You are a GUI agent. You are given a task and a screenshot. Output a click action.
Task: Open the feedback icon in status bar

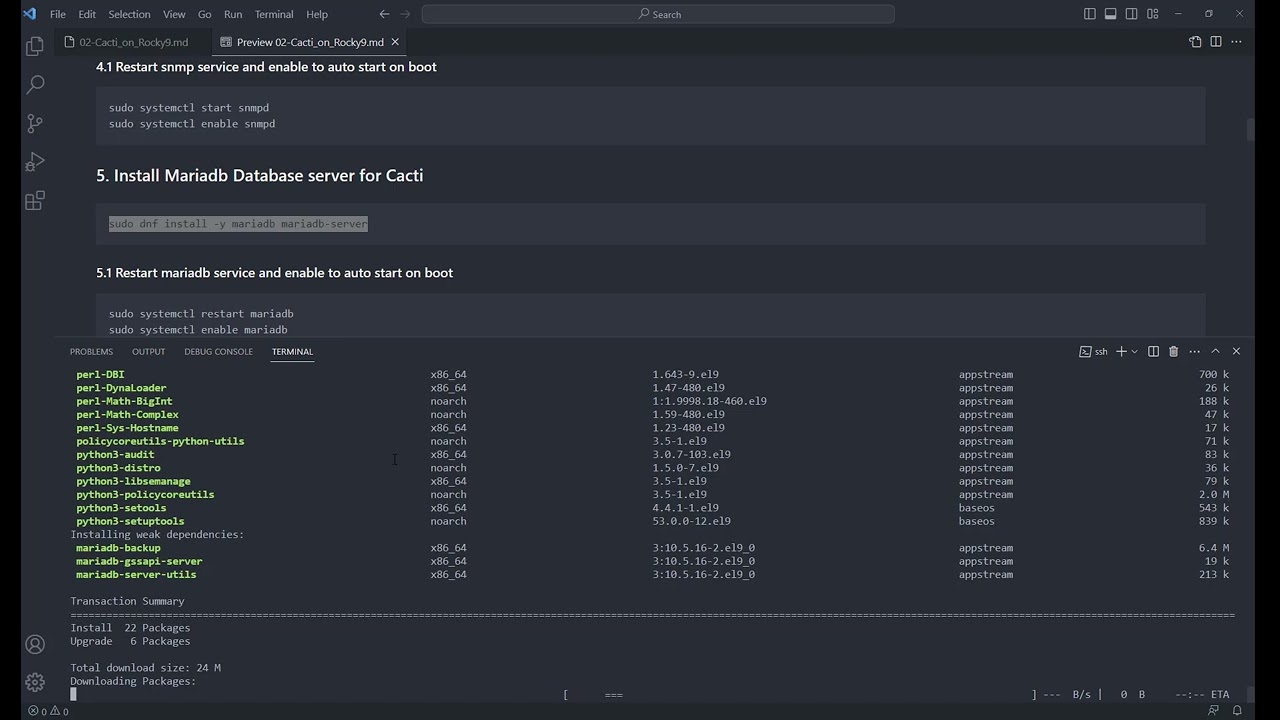(1213, 711)
